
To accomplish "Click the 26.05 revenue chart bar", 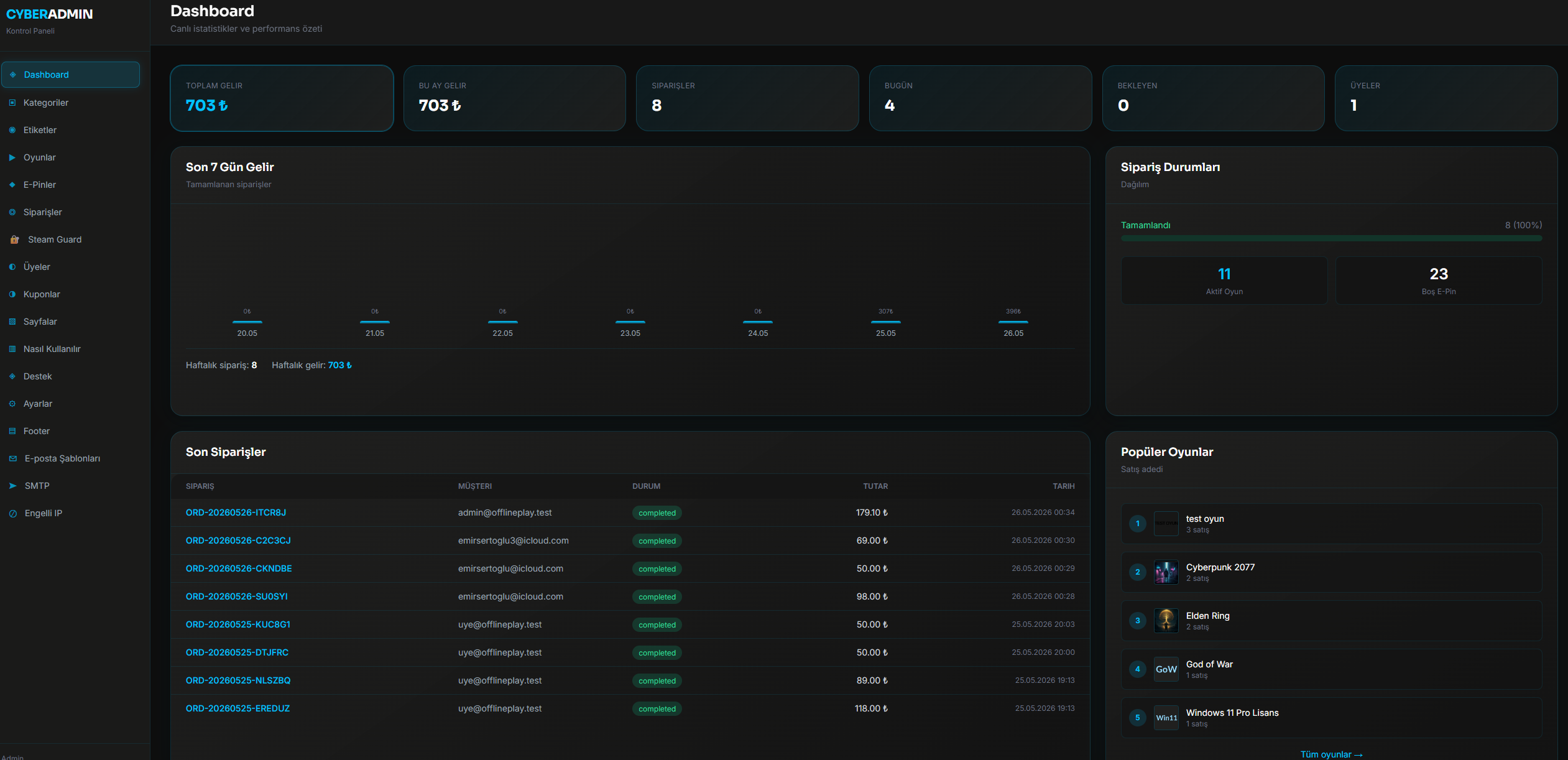I will point(1013,322).
